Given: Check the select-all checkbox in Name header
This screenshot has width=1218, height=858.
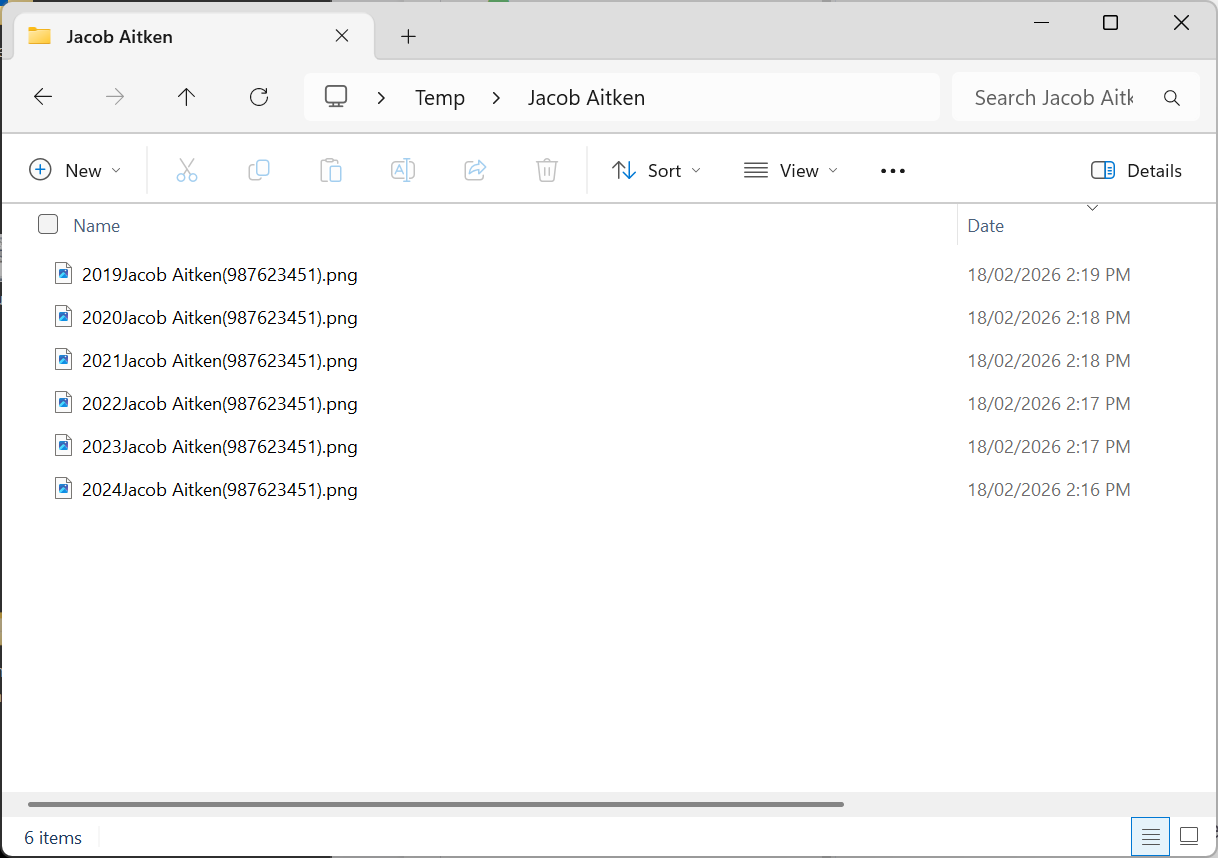Looking at the screenshot, I should tap(47, 224).
